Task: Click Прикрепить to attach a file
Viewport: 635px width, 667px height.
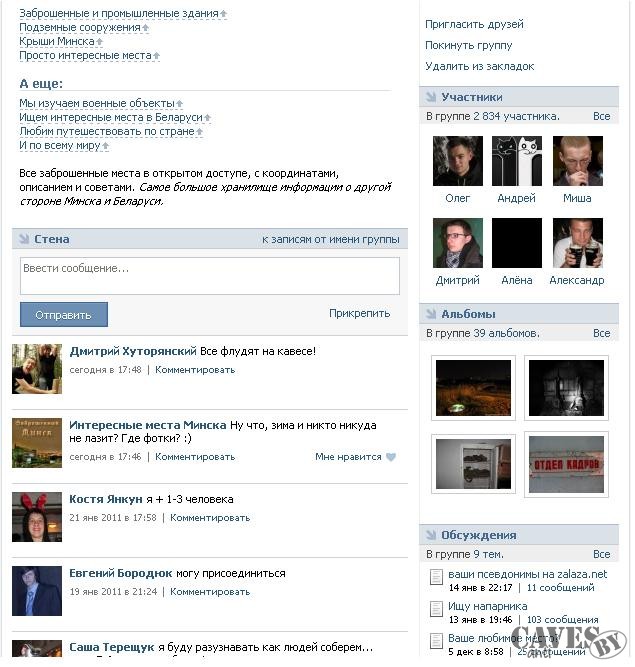Action: point(361,314)
